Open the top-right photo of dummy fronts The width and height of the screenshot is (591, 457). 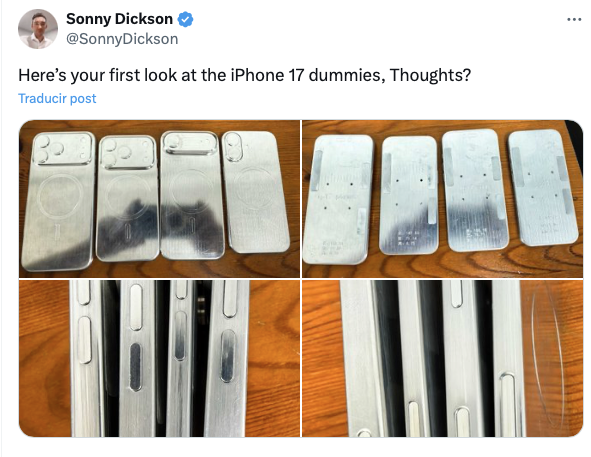click(x=442, y=199)
